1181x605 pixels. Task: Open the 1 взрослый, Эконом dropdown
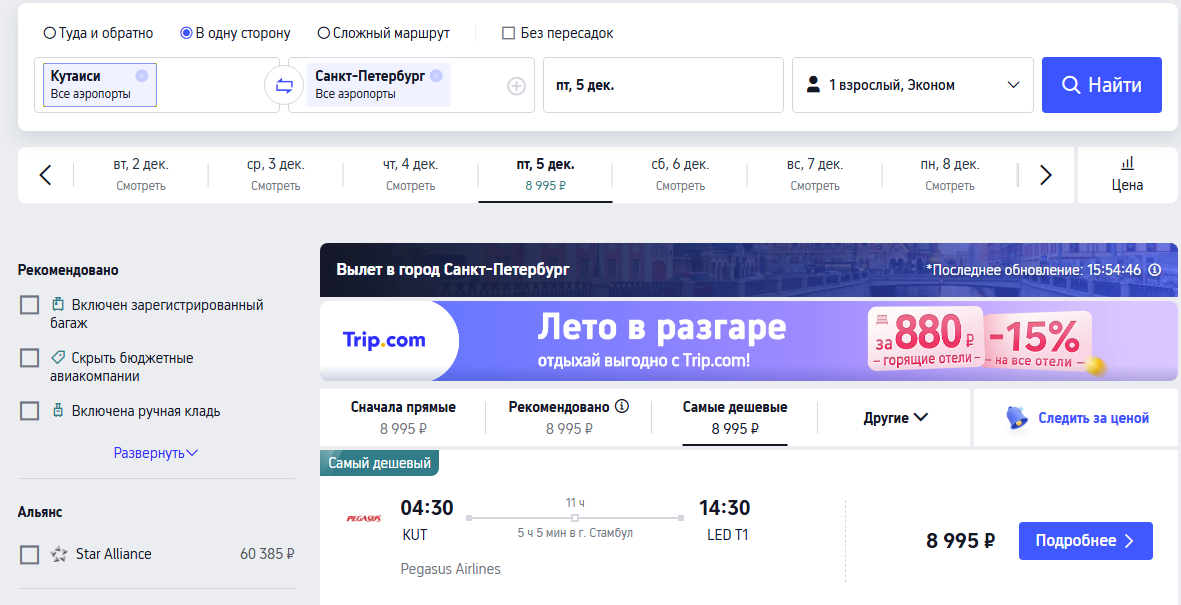(913, 85)
